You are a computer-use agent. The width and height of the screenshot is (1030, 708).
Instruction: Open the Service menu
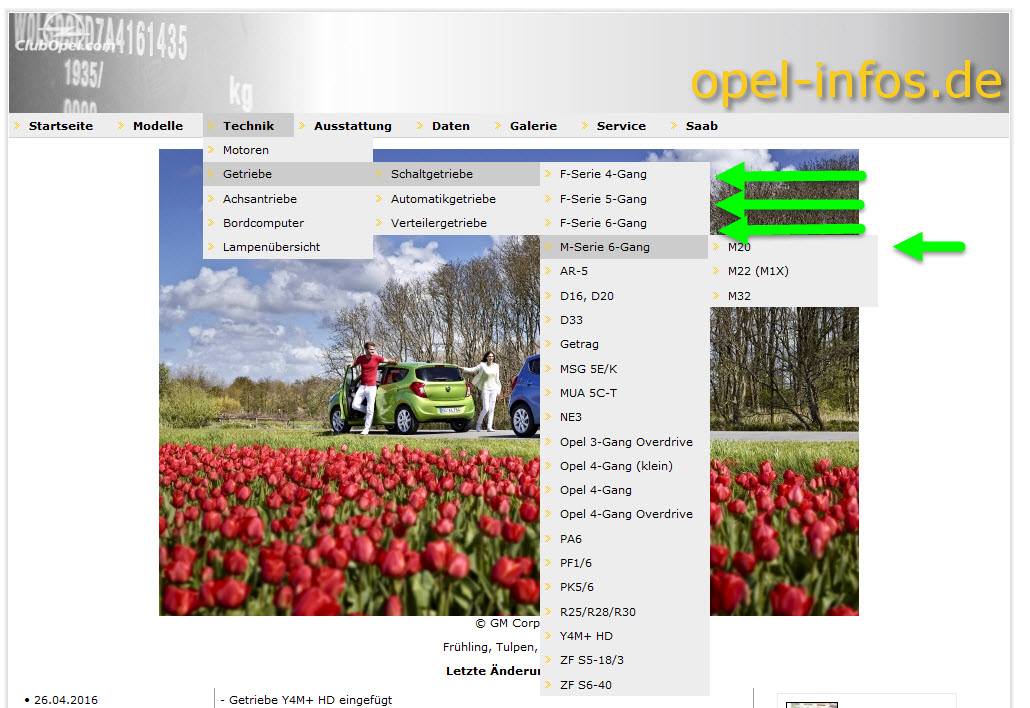[x=621, y=125]
